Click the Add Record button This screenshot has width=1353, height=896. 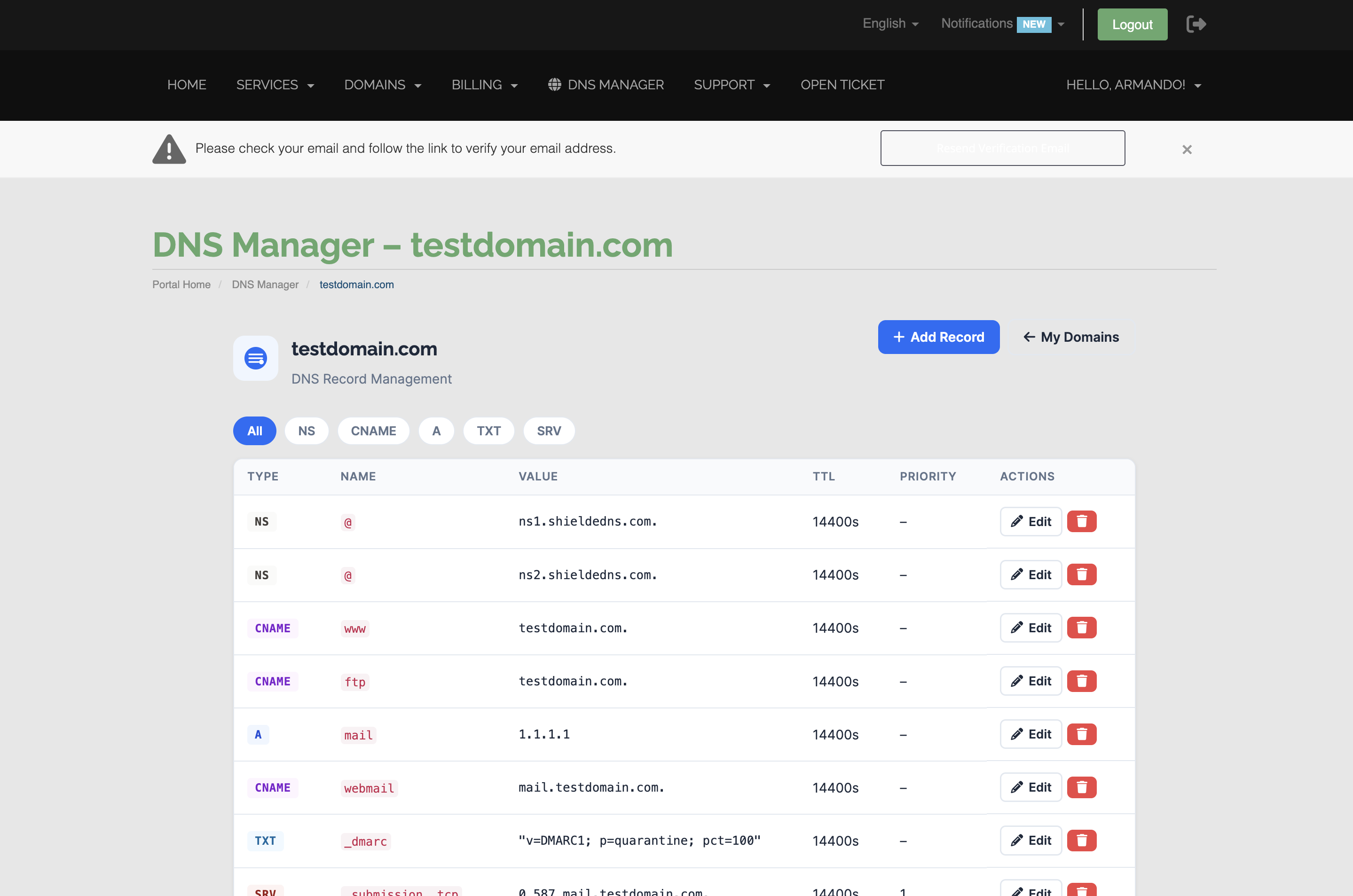tap(938, 337)
